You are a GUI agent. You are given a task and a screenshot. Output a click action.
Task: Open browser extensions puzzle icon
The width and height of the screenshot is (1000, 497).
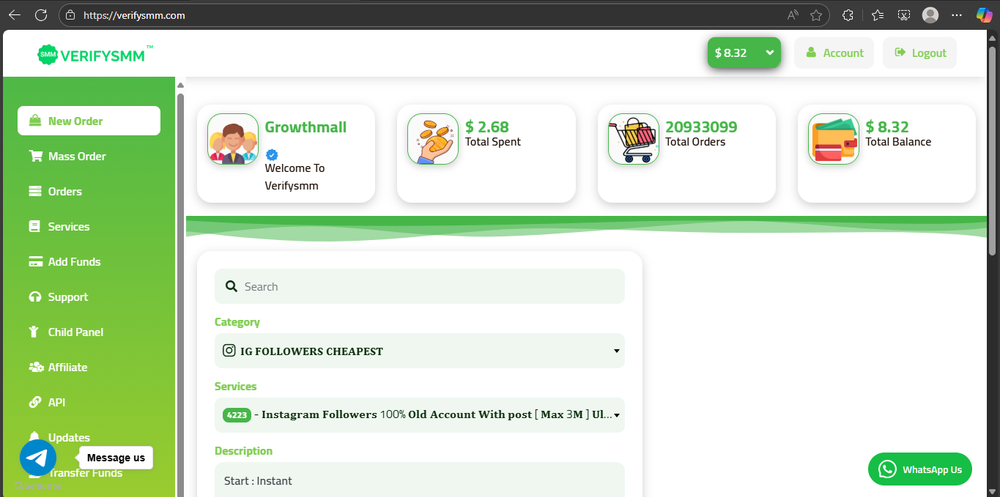coord(848,15)
